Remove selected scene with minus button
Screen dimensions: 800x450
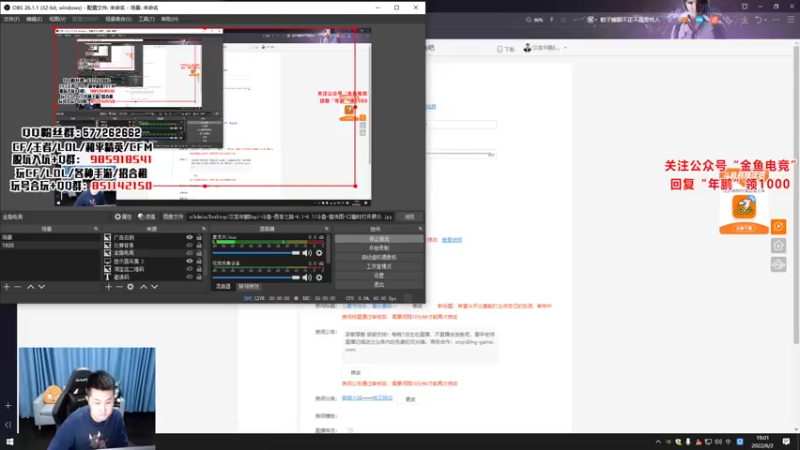coord(18,287)
